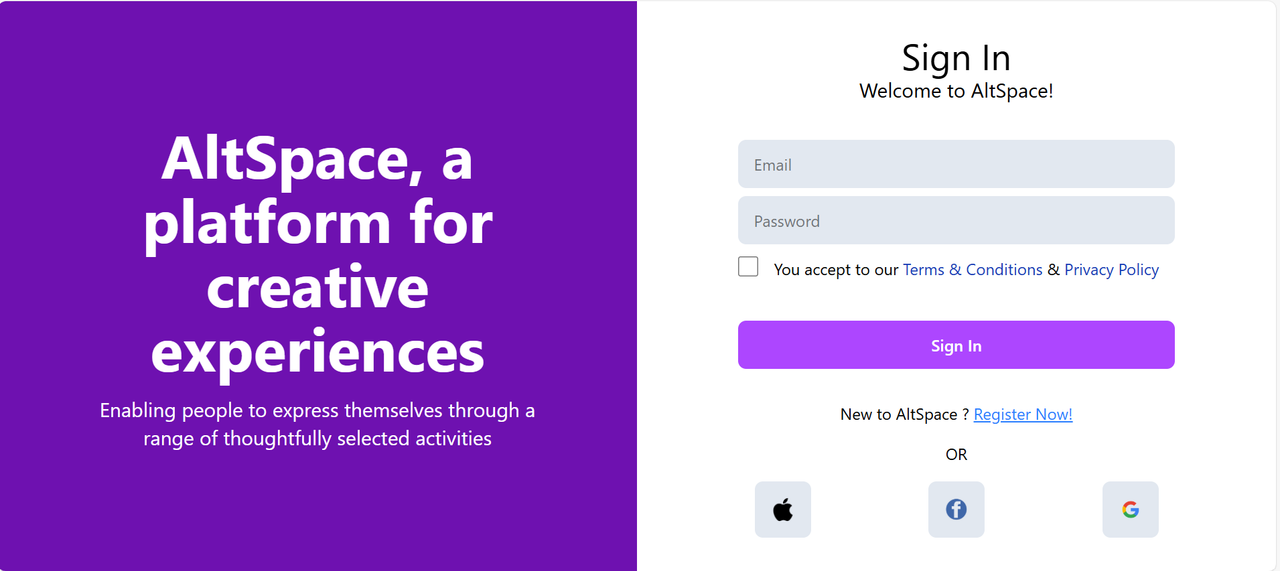Click the 'New to AltSpace ?' text
Viewport: 1280px width, 571px height.
905,414
